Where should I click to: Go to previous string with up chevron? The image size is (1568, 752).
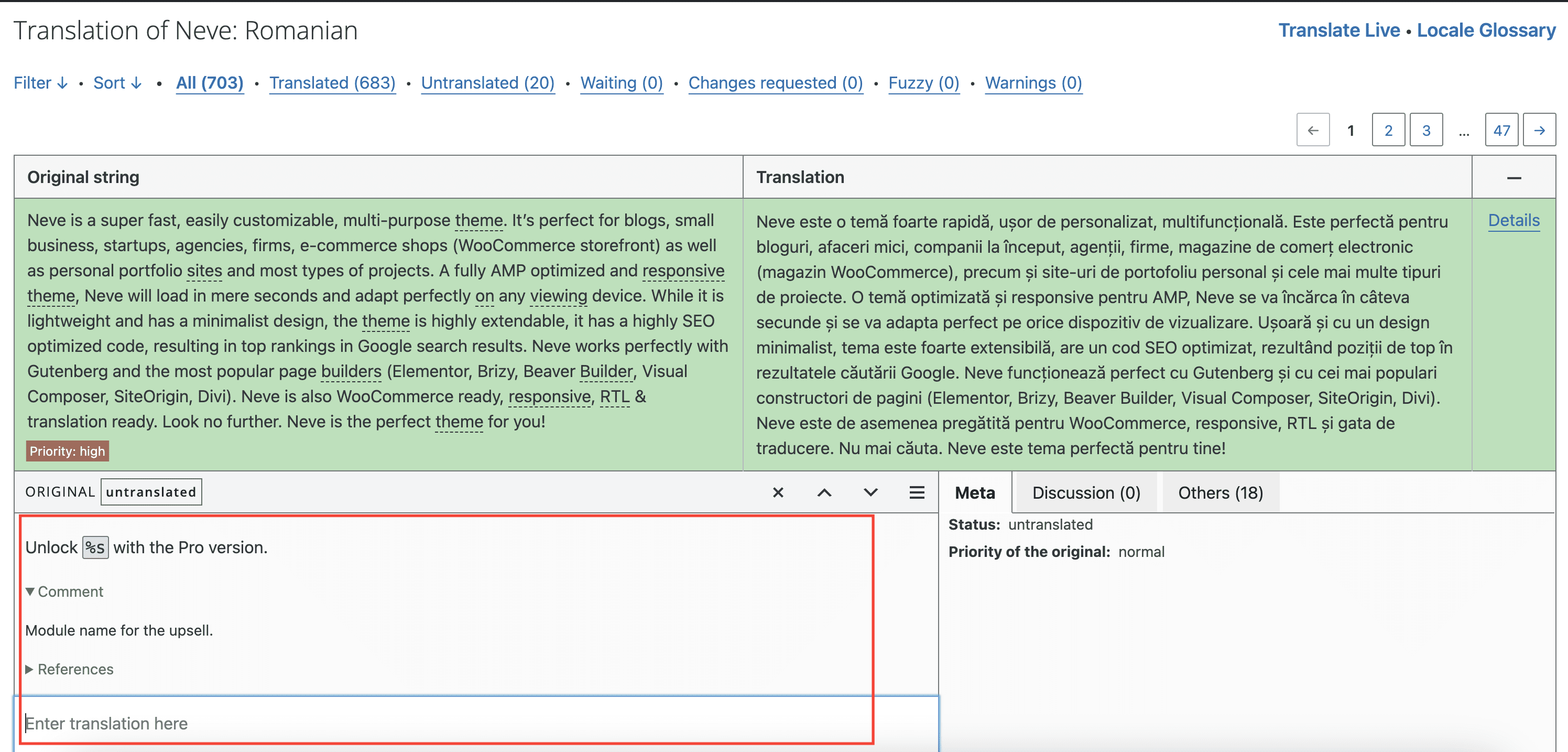pos(824,492)
